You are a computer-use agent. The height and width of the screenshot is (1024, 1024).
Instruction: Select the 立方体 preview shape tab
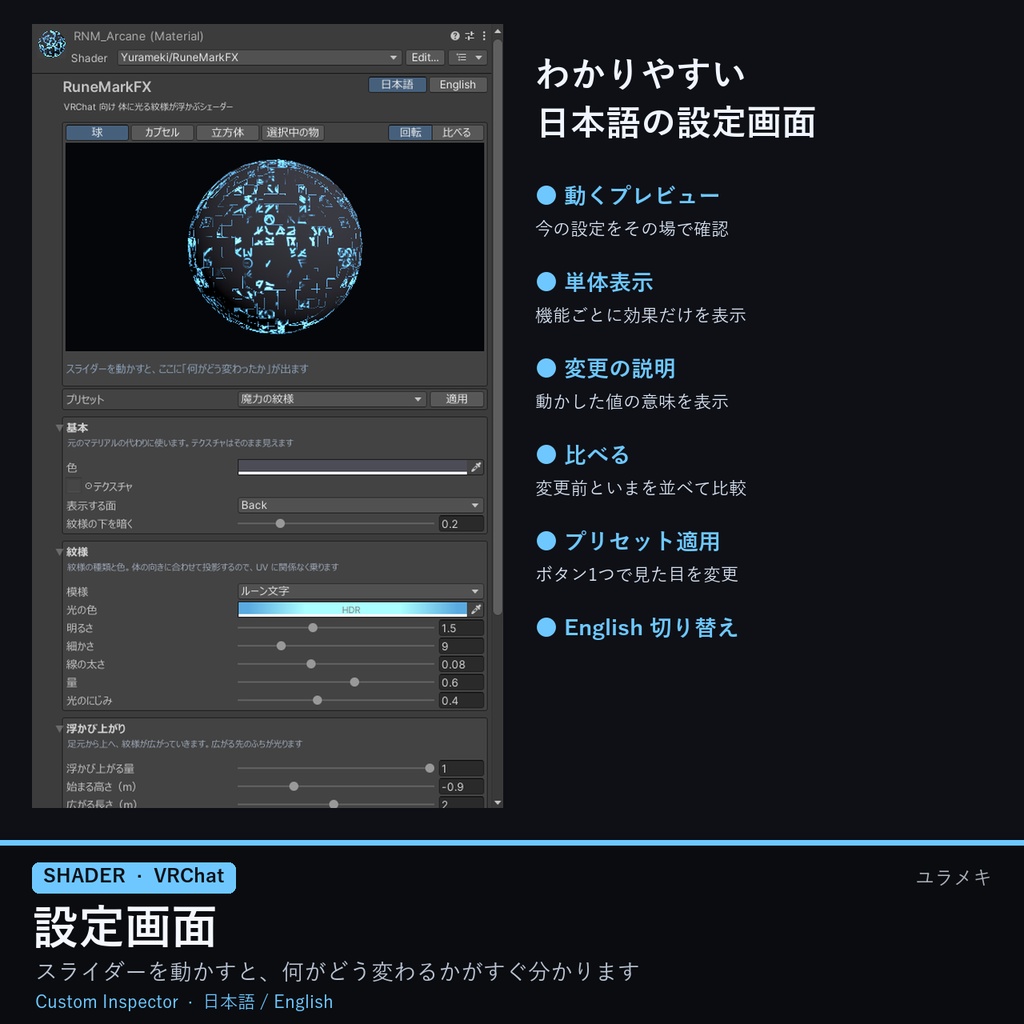227,133
